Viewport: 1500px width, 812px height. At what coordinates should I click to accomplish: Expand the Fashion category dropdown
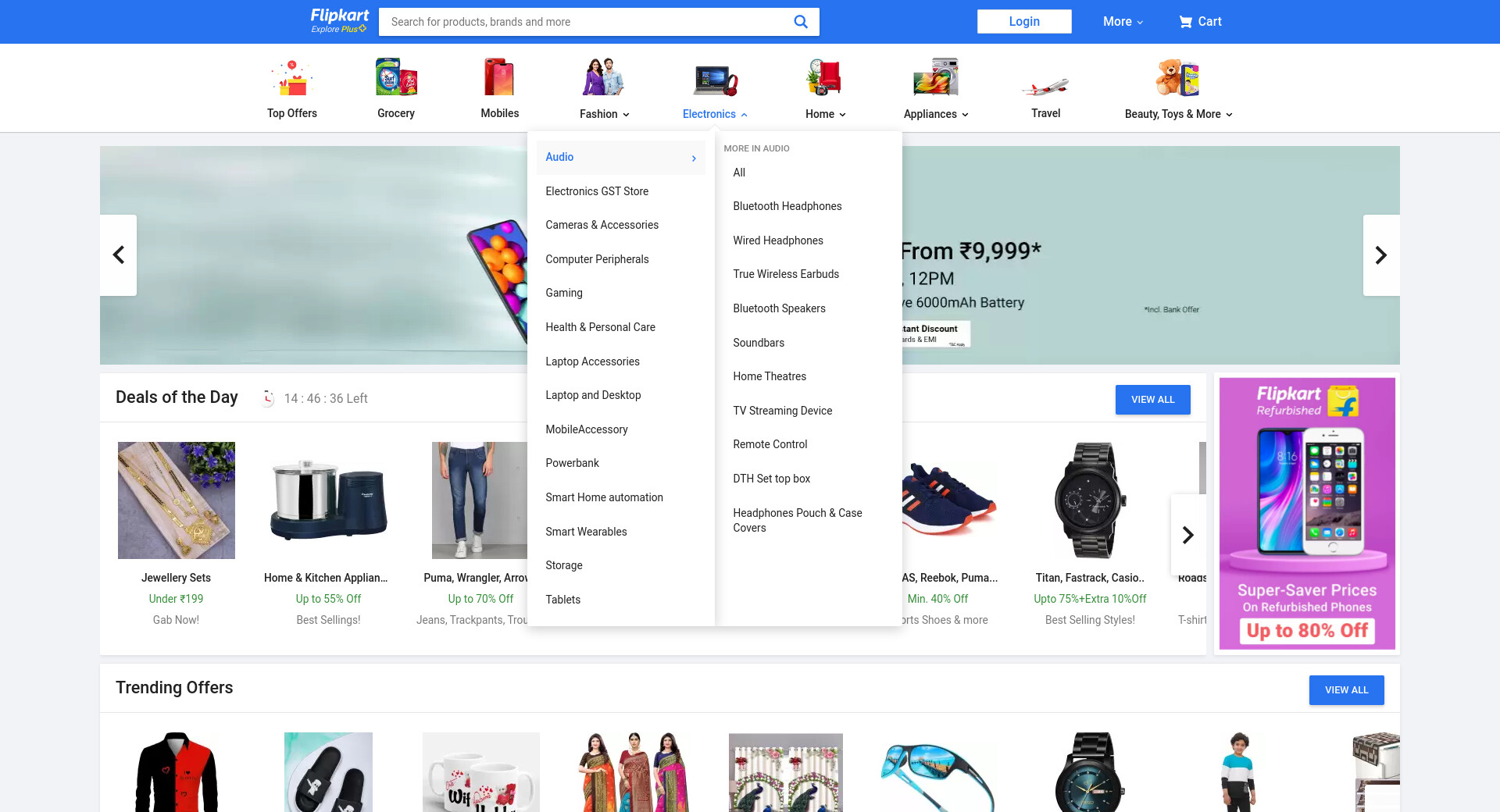604,114
